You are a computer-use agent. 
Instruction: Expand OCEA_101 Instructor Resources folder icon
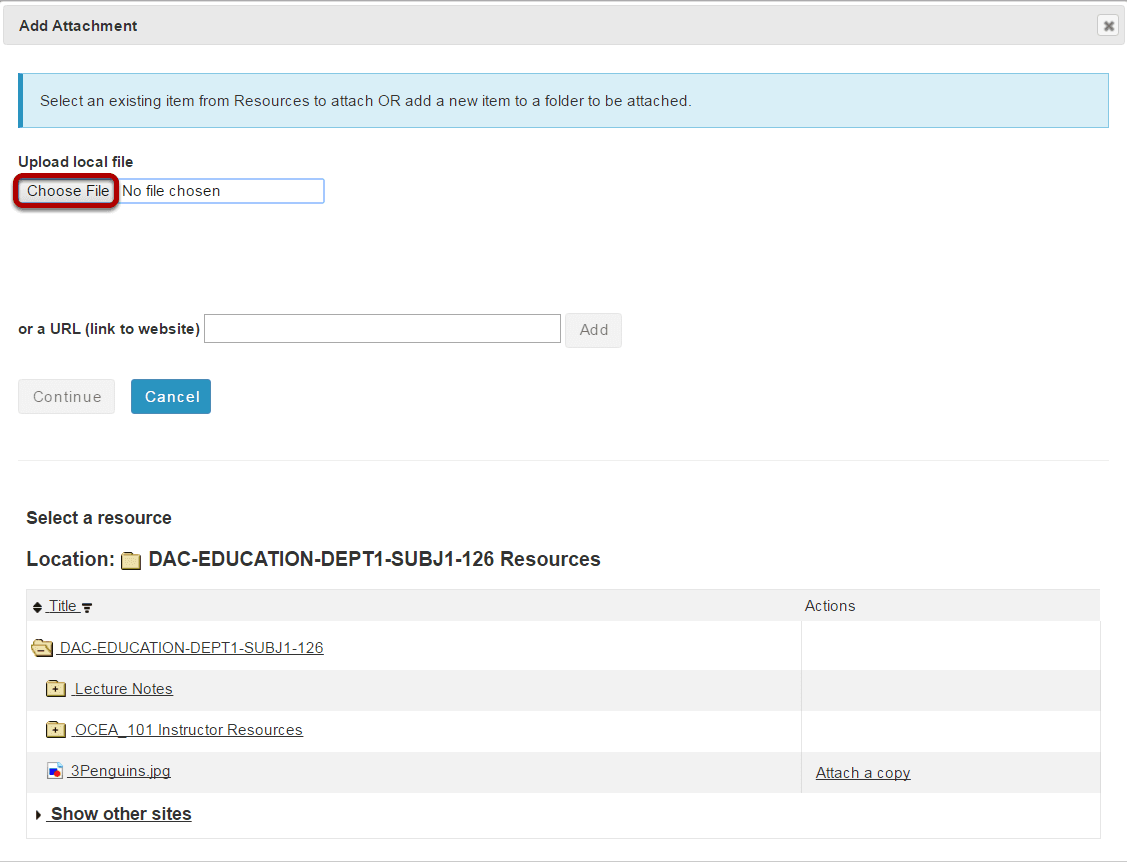point(55,730)
